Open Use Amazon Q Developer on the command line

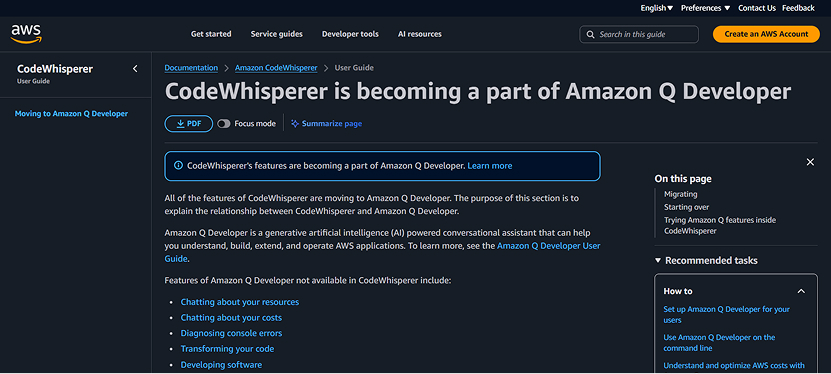click(x=719, y=343)
